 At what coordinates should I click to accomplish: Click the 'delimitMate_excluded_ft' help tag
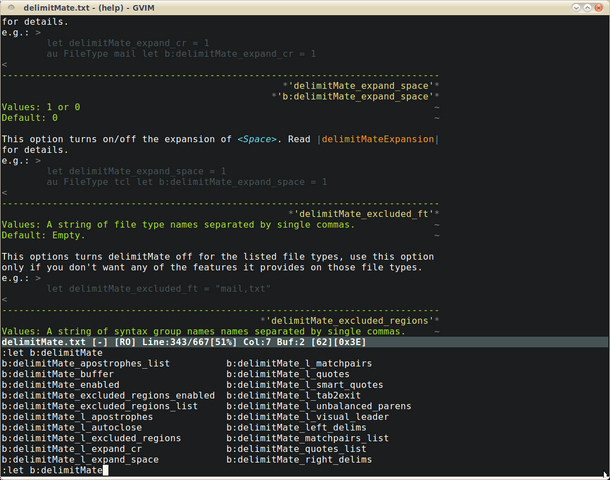[x=364, y=214]
